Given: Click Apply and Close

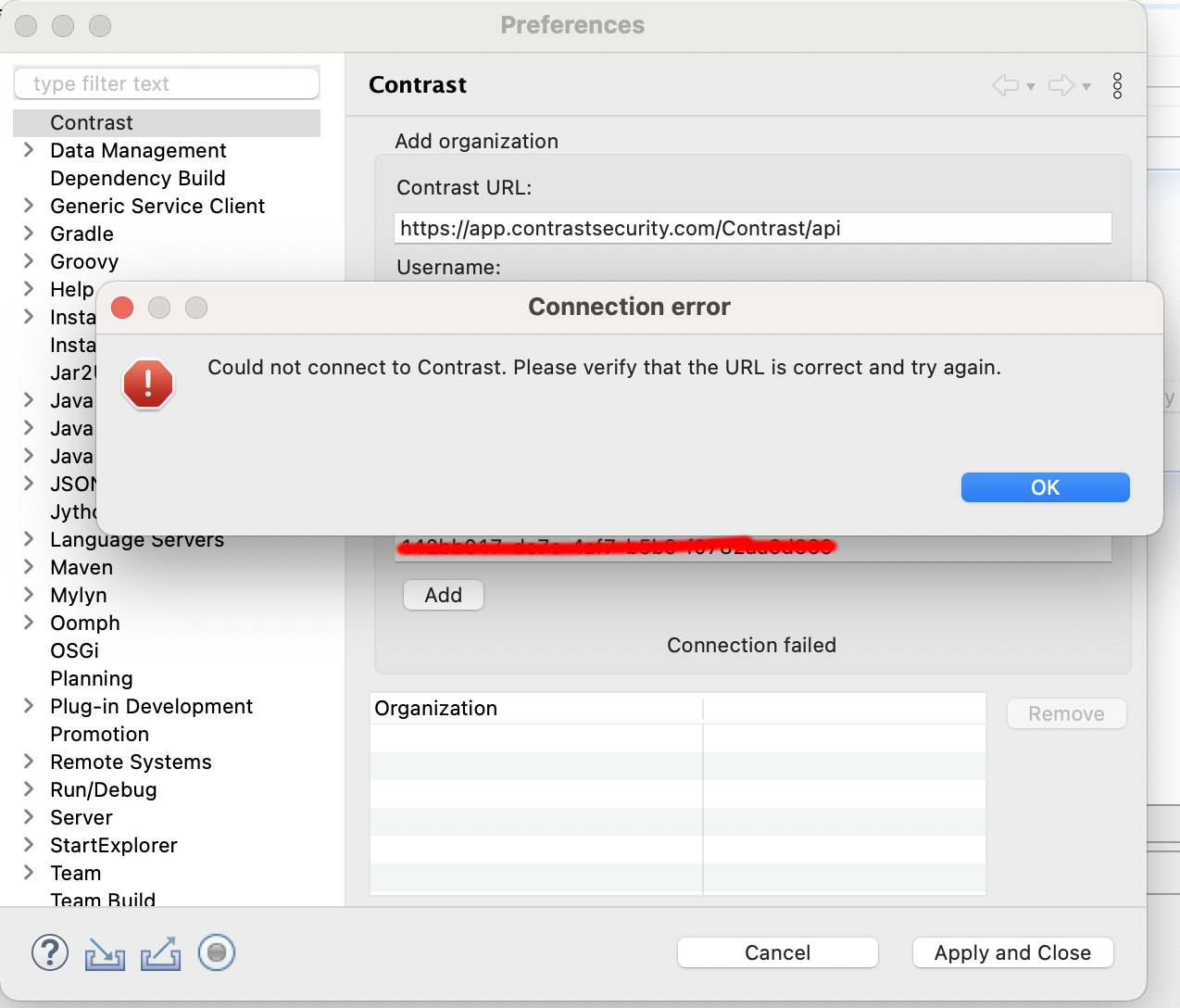Looking at the screenshot, I should pyautogui.click(x=1012, y=952).
